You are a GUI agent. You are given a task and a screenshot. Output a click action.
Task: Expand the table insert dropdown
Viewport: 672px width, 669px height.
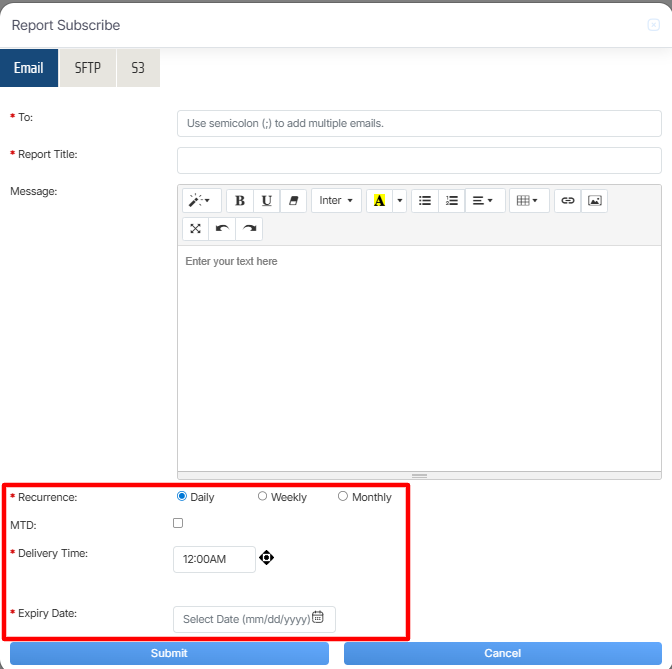(x=527, y=201)
